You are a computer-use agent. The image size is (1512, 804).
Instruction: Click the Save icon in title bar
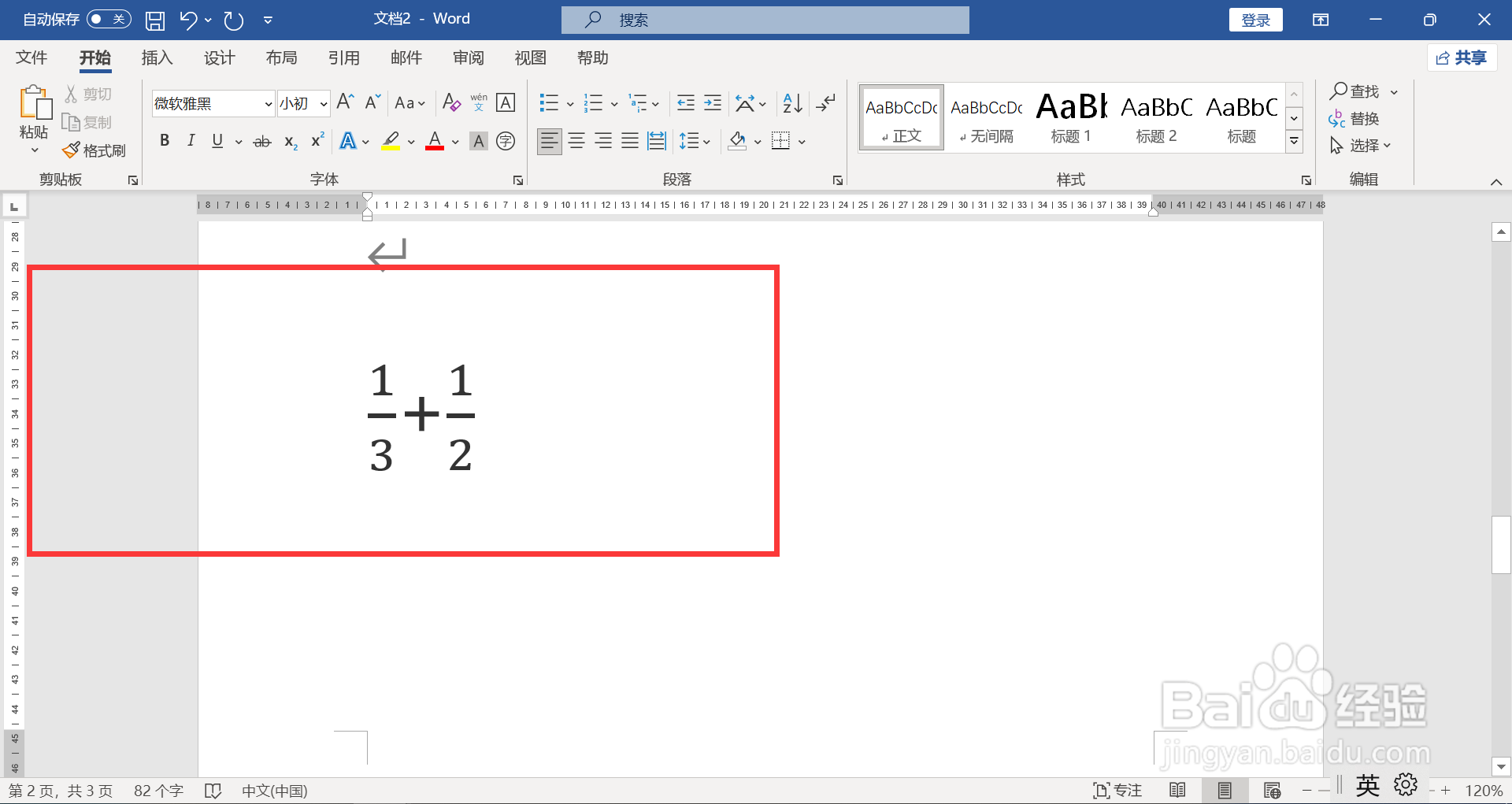(155, 20)
